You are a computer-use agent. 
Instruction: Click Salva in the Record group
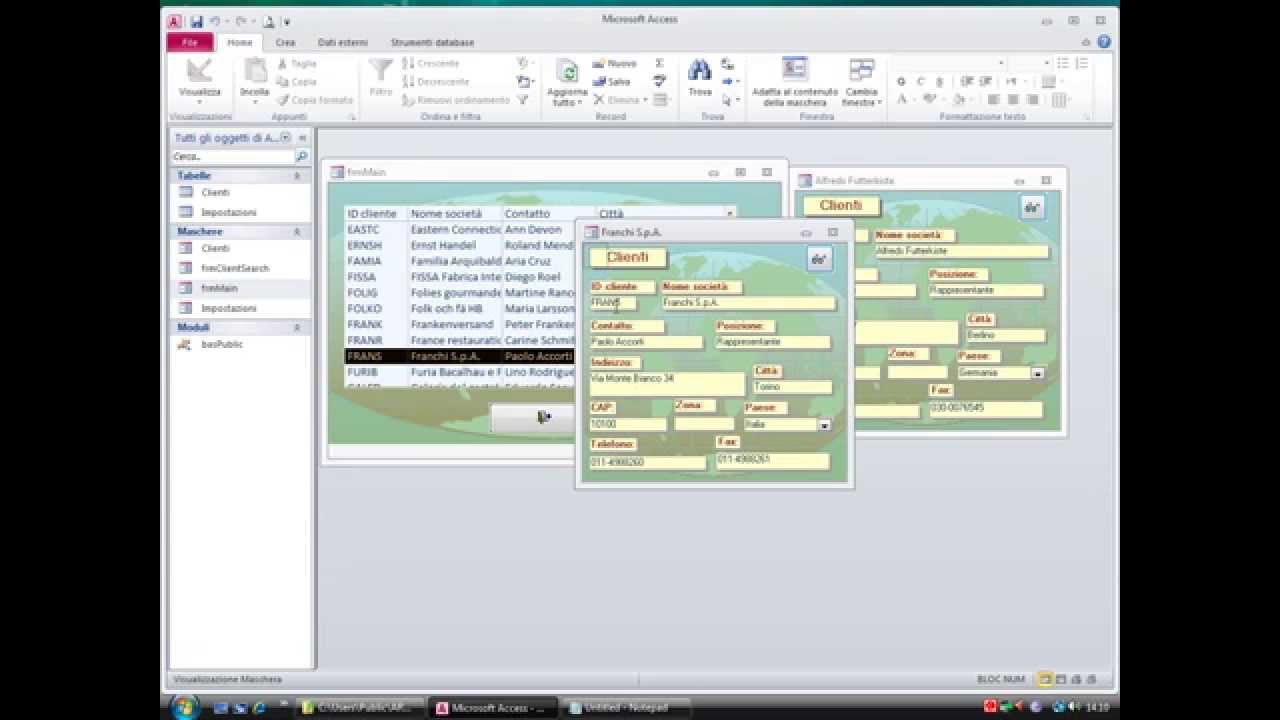(612, 81)
